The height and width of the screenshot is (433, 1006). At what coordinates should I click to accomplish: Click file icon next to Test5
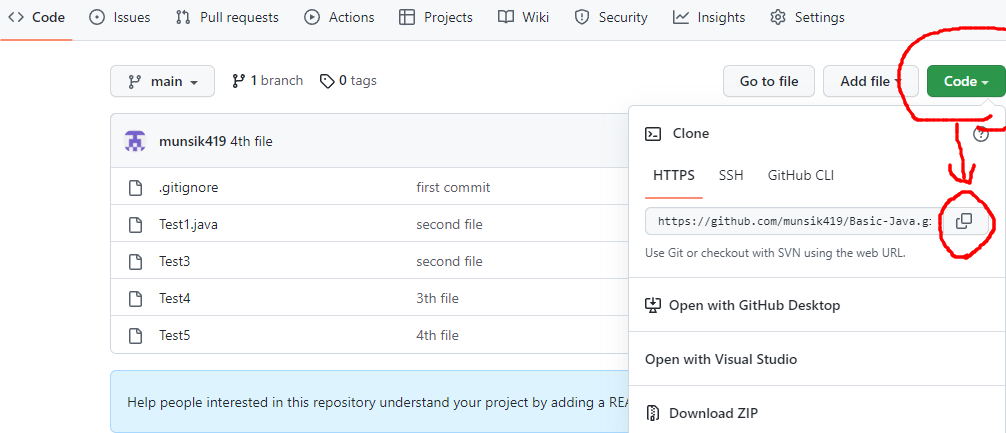(135, 335)
